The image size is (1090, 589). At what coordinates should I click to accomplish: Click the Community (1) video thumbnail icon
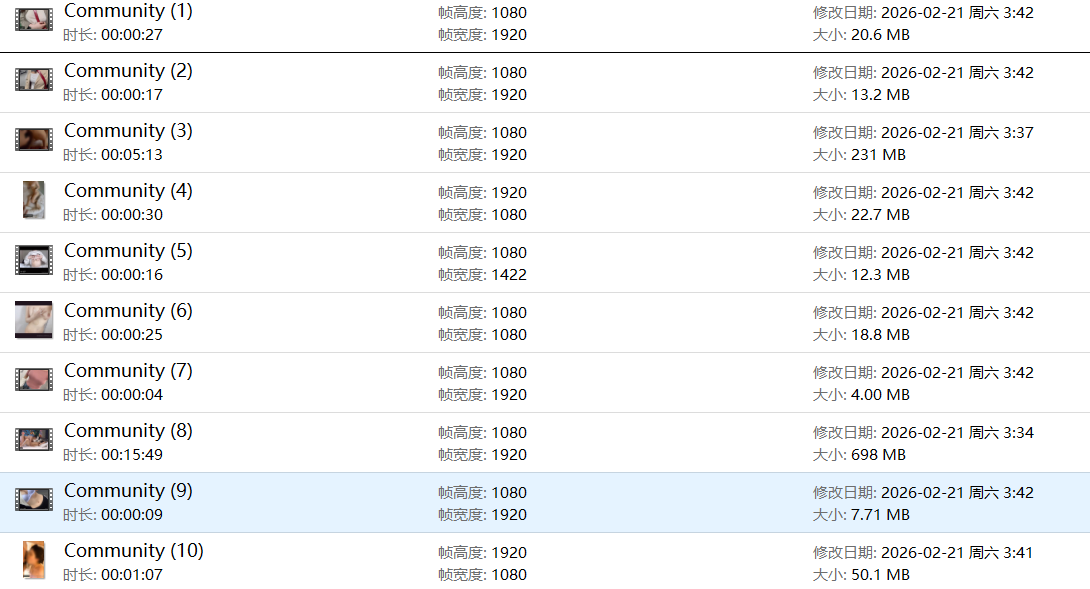point(34,20)
